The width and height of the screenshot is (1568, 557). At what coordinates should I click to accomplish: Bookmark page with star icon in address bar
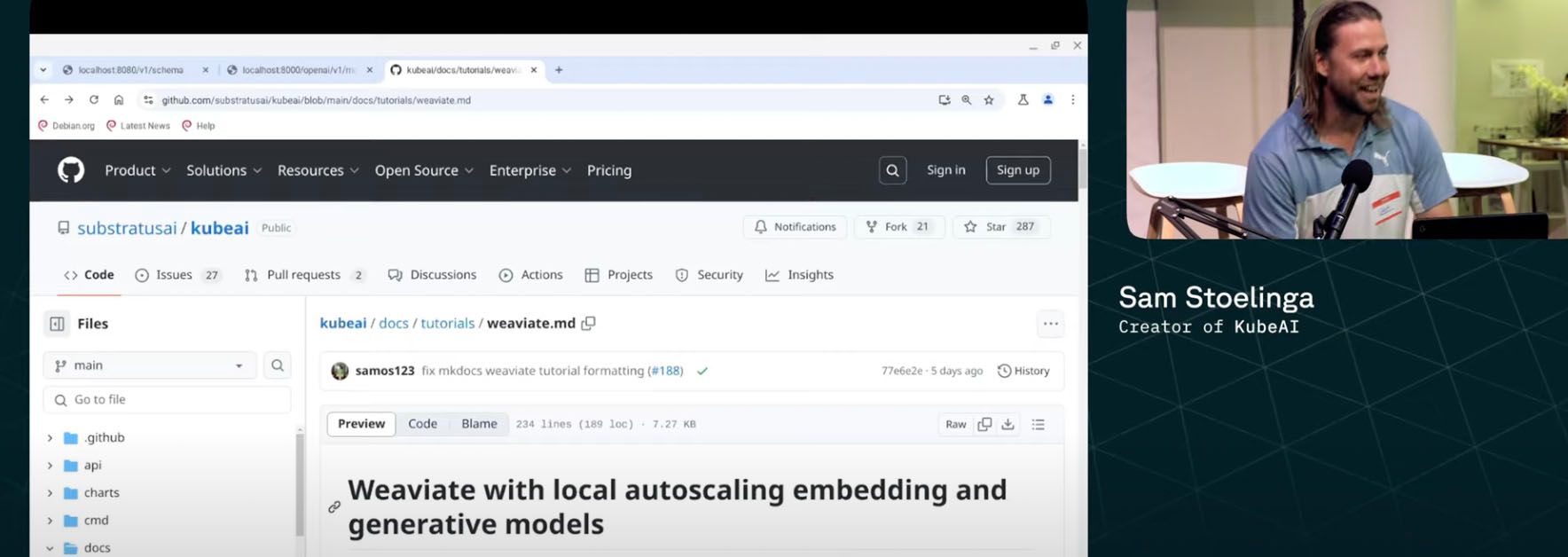coord(989,100)
